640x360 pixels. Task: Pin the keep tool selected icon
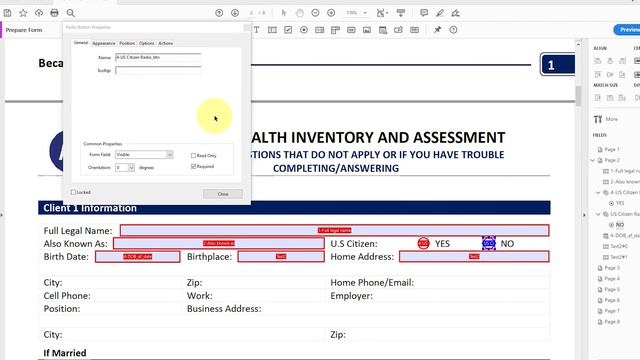click(x=438, y=30)
